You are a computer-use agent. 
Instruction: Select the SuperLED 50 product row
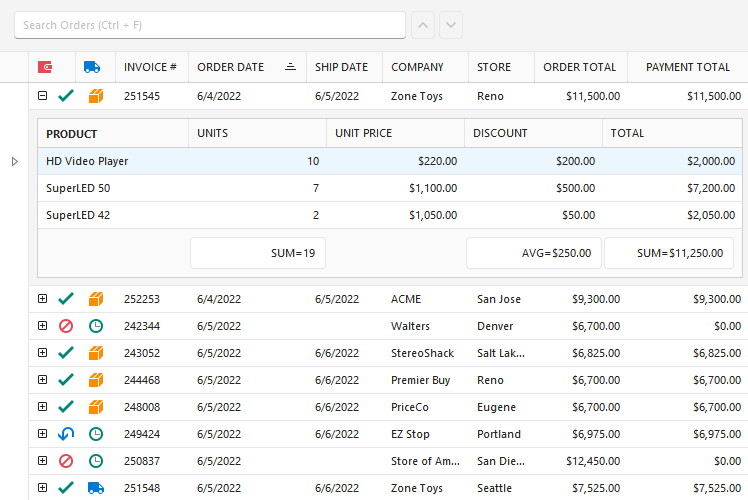(x=390, y=188)
